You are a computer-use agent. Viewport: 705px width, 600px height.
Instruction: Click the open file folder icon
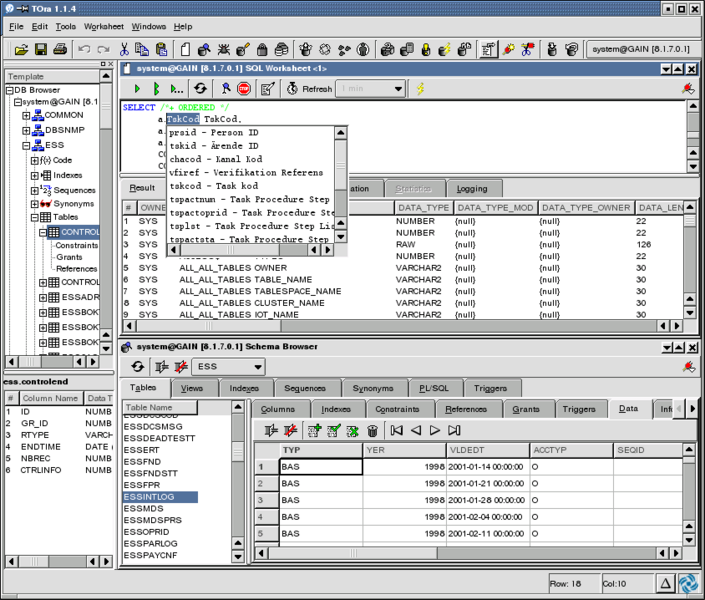point(21,49)
